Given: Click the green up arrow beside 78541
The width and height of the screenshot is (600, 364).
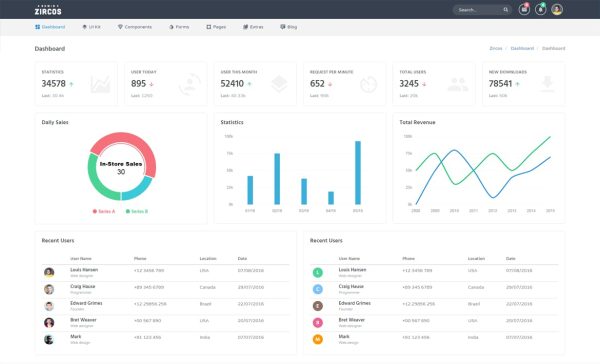Looking at the screenshot, I should coord(518,84).
